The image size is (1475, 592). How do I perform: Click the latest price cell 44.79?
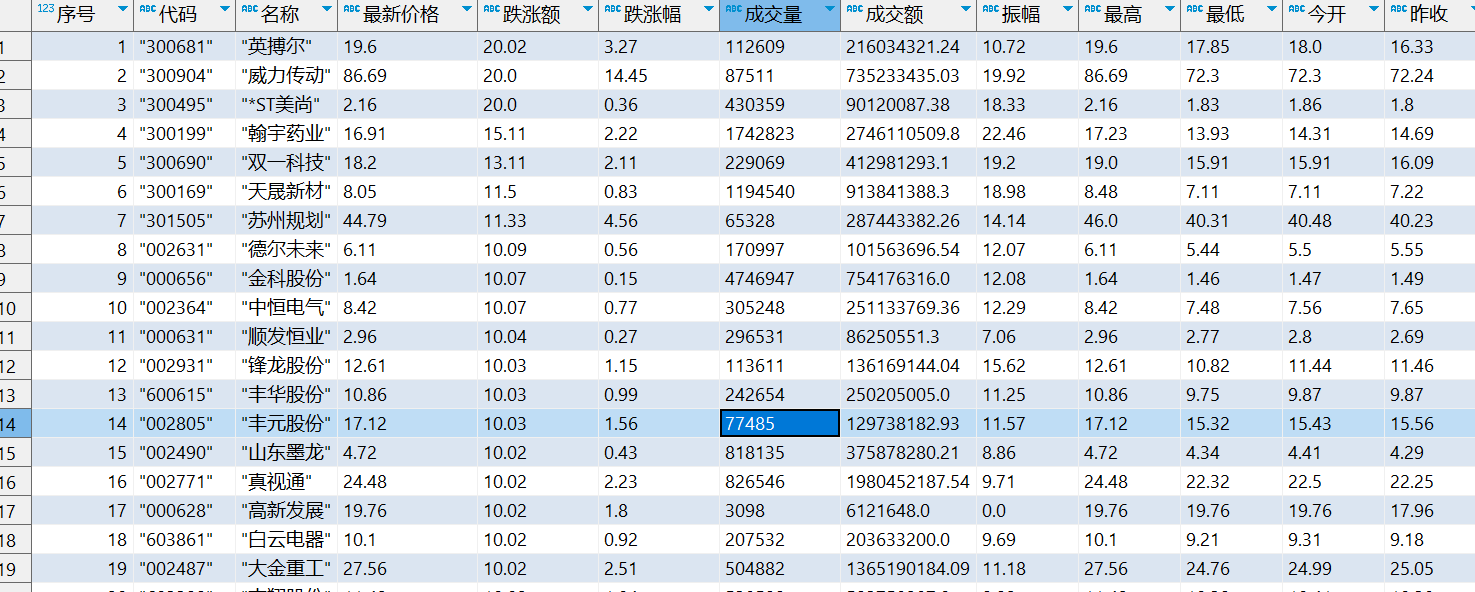408,221
